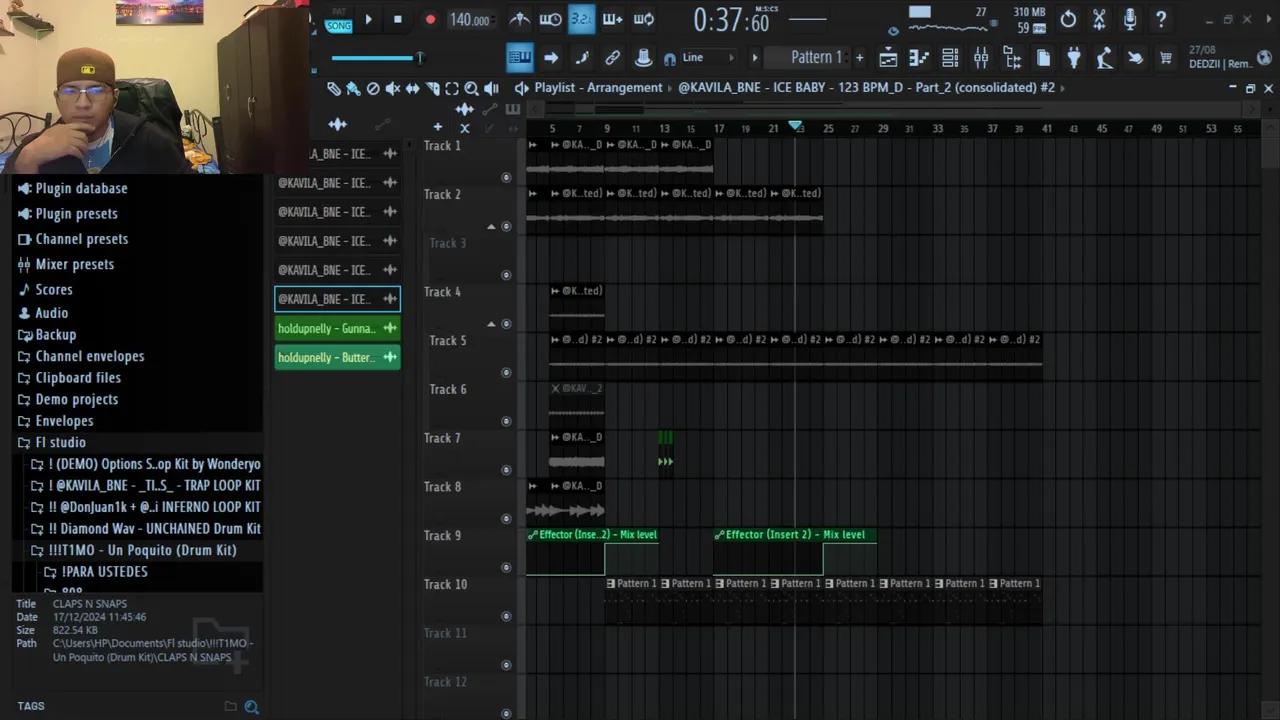Image resolution: width=1280 pixels, height=720 pixels.
Task: Open the Mixer view
Action: (981, 58)
